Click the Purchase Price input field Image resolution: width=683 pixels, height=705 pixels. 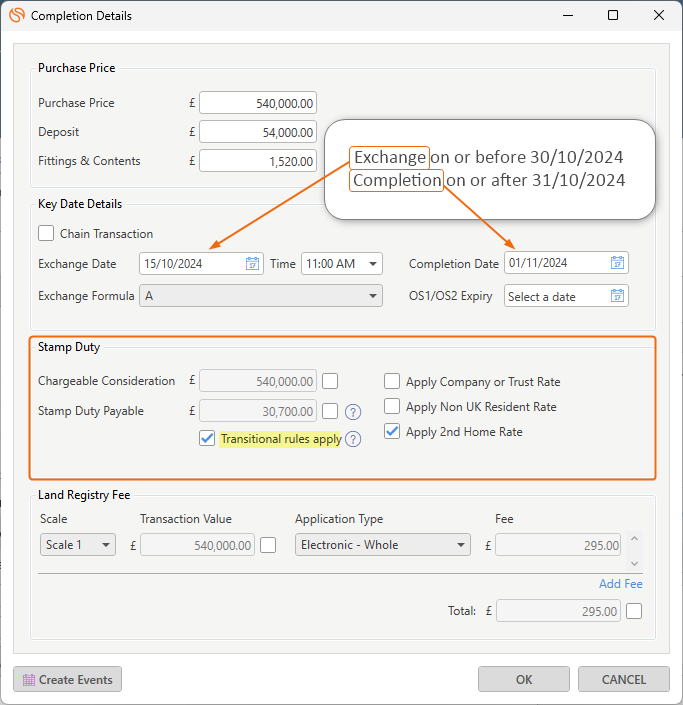click(258, 103)
